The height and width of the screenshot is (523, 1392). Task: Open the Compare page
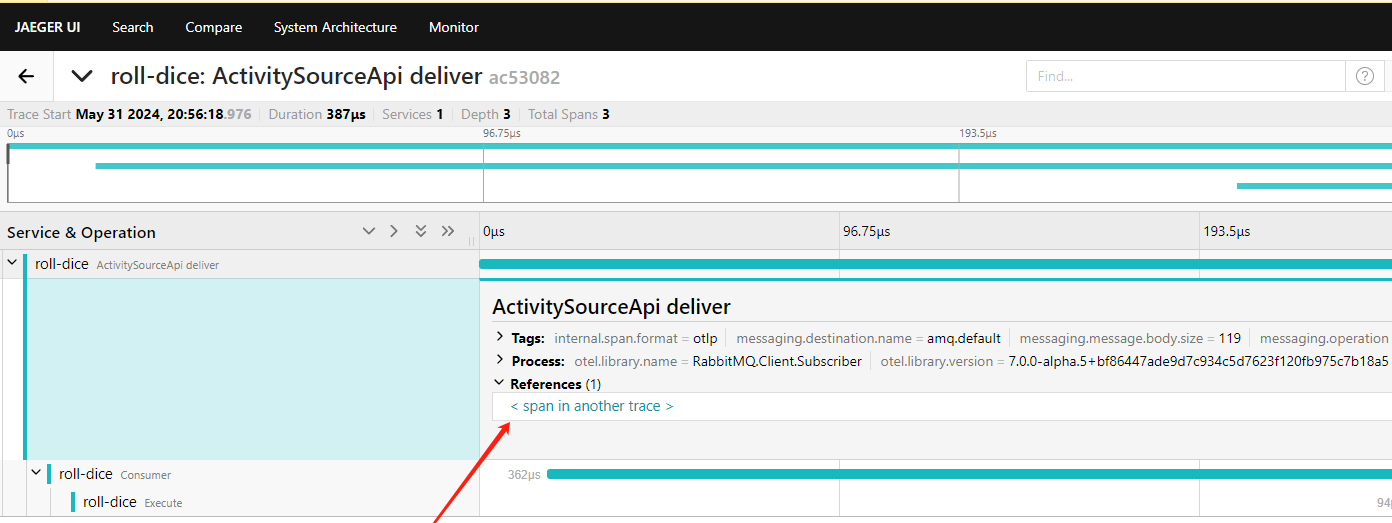coord(213,27)
